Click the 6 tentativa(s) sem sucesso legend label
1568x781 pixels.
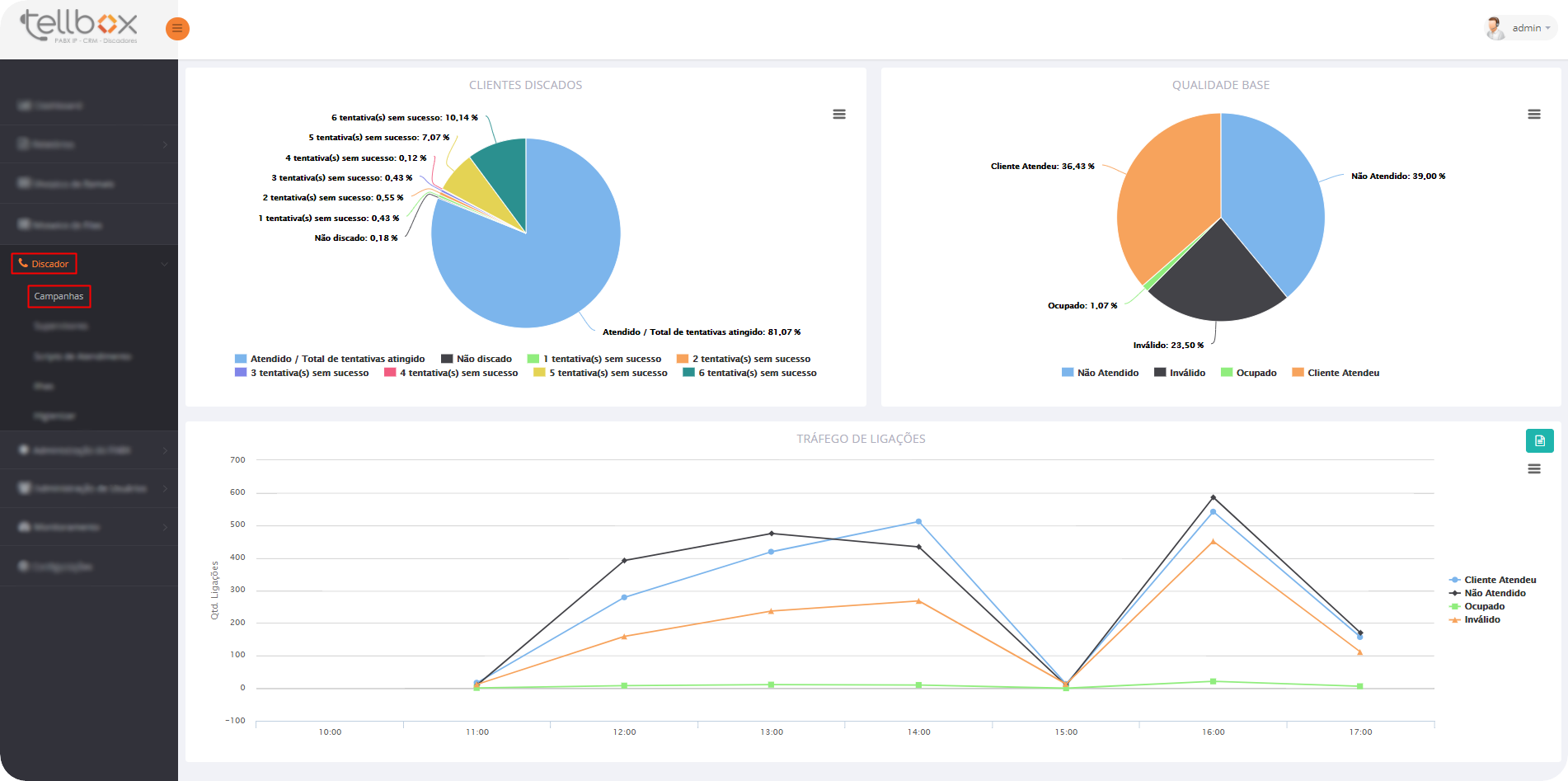(x=757, y=373)
